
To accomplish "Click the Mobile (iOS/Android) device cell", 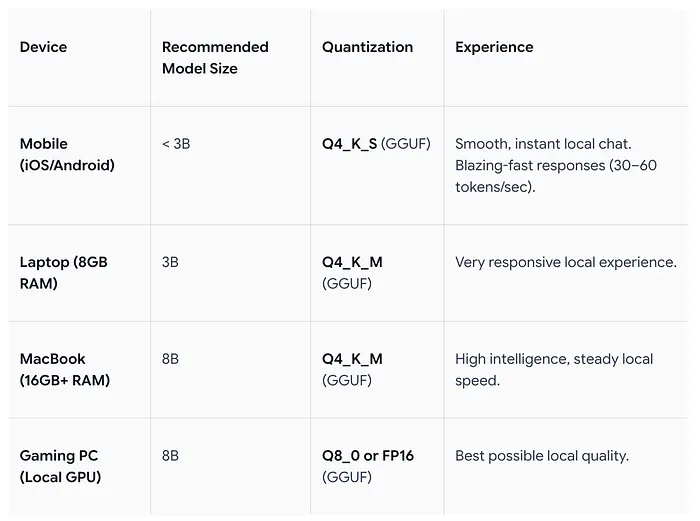I will tap(67, 155).
